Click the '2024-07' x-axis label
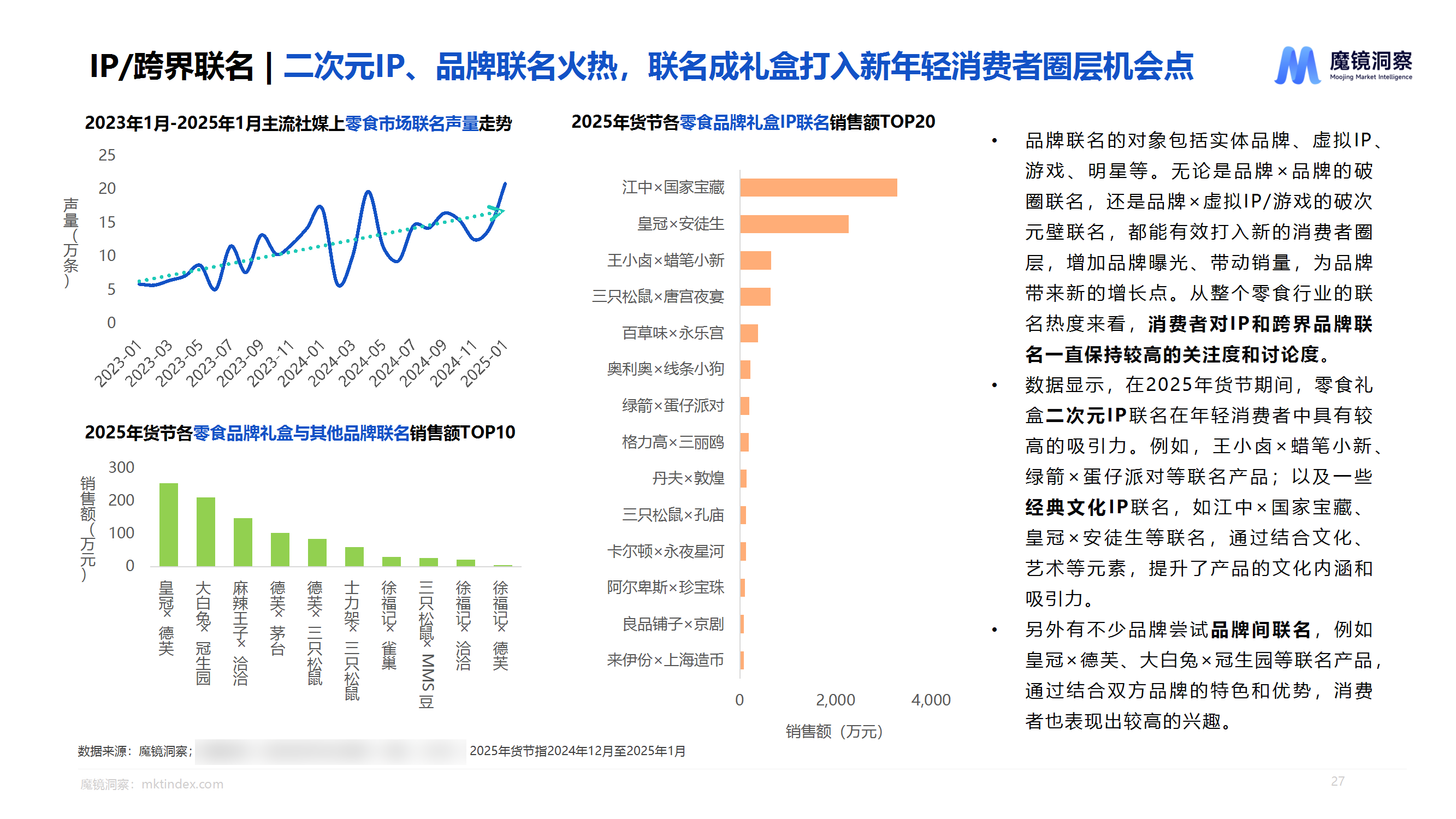Screen dimensions: 1456x819 pos(392,364)
